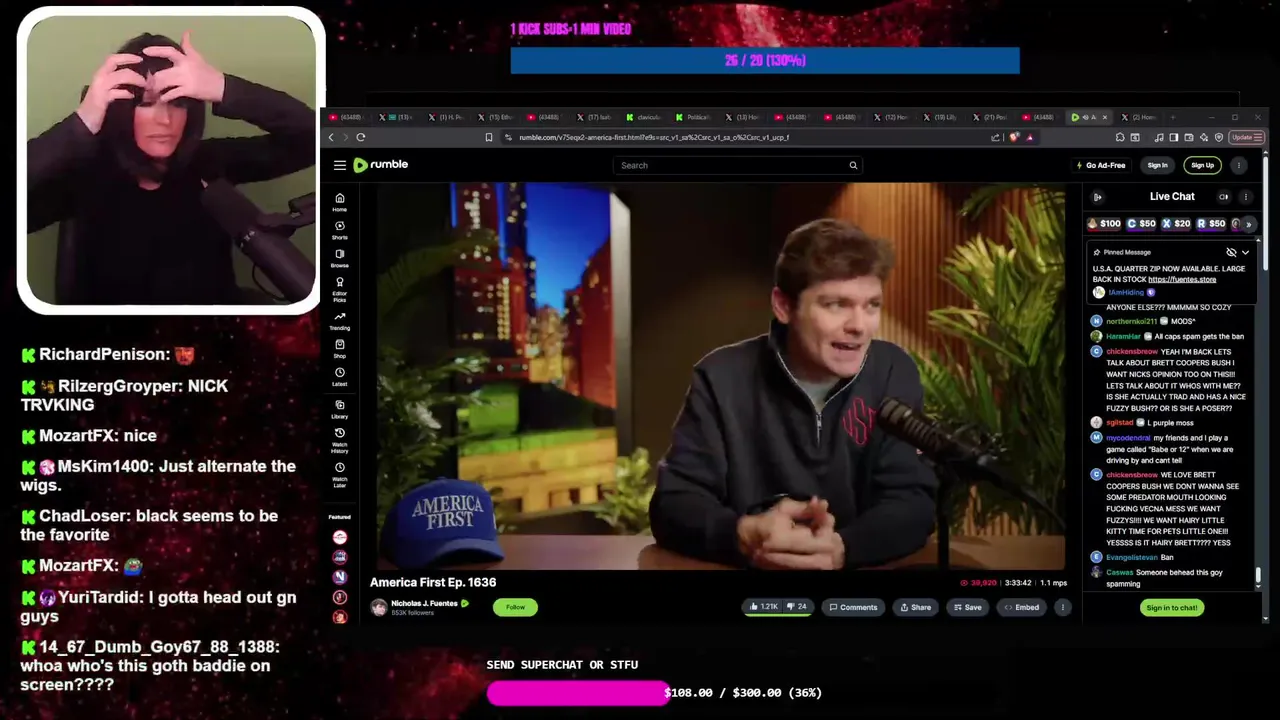Open first Featured channel avatar
This screenshot has height=720, width=1280.
(340, 537)
